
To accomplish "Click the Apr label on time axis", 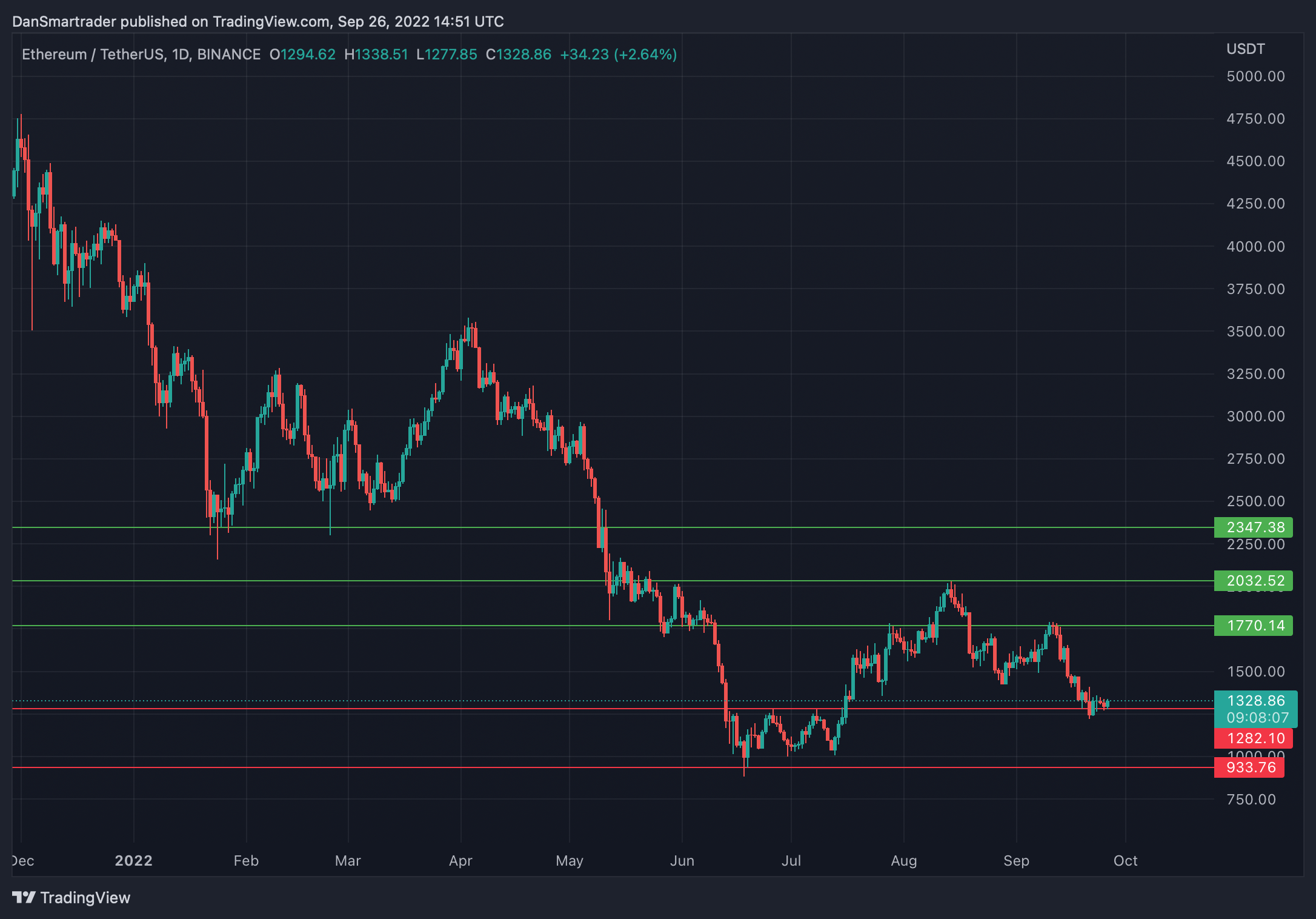I will pos(460,861).
